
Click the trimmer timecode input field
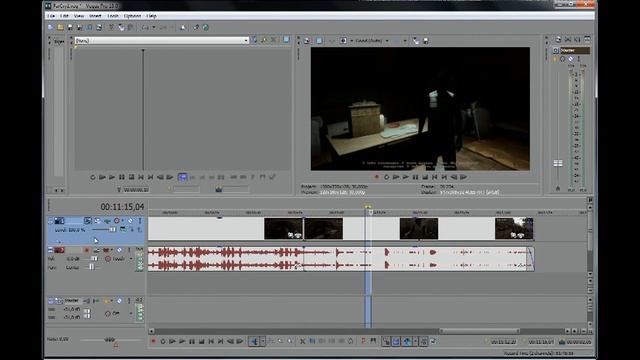coord(136,189)
